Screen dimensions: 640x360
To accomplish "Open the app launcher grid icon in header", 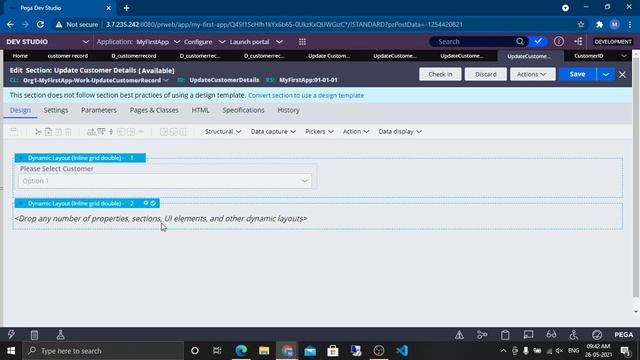I will (x=302, y=42).
